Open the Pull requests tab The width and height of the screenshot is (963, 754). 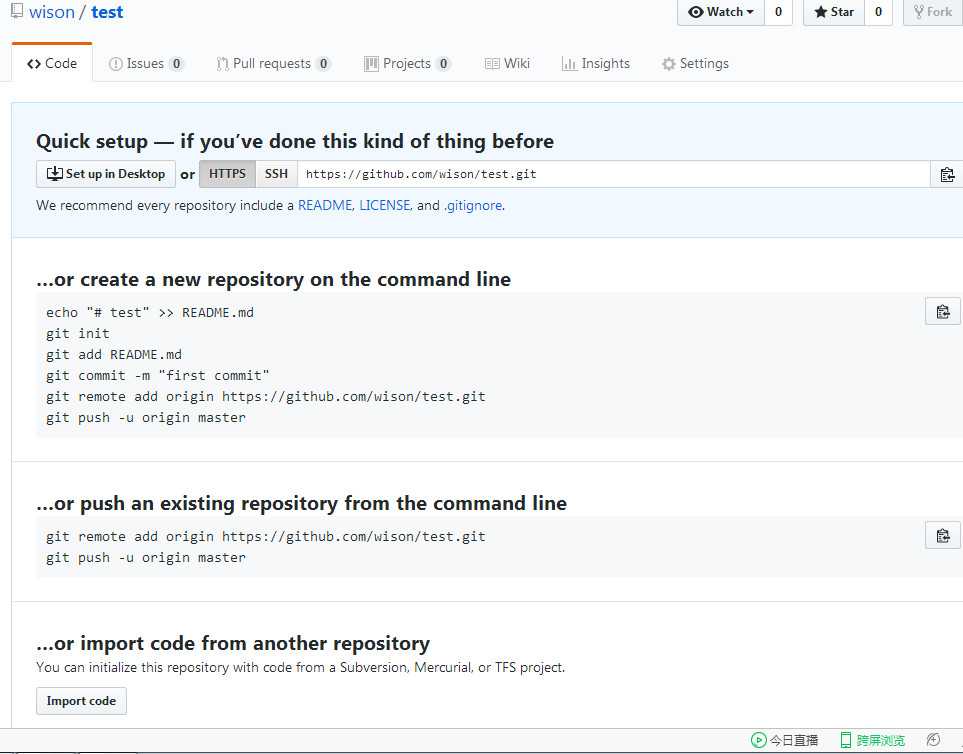coord(274,63)
